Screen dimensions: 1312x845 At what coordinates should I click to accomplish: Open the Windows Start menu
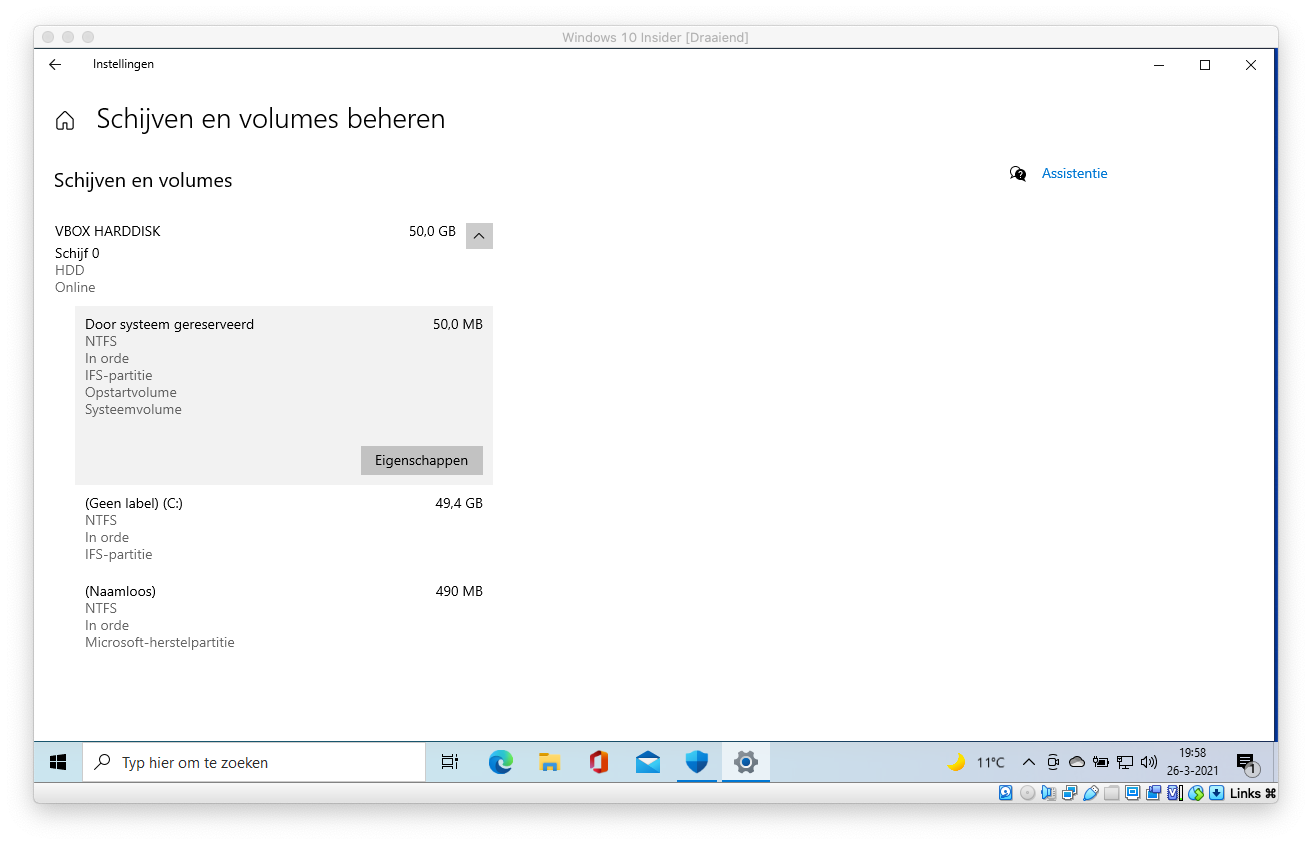coord(58,762)
